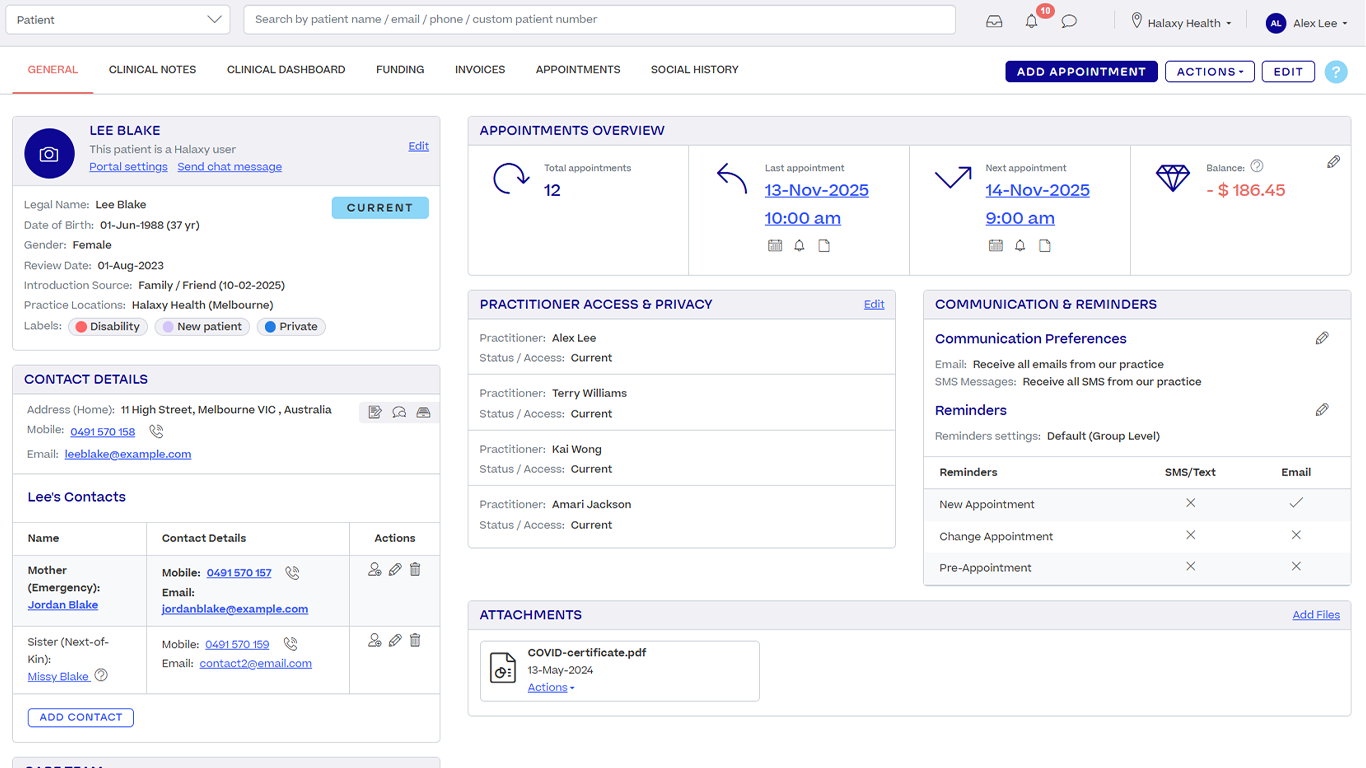Open the Clinical Dashboard tab
1366x768 pixels.
click(286, 70)
